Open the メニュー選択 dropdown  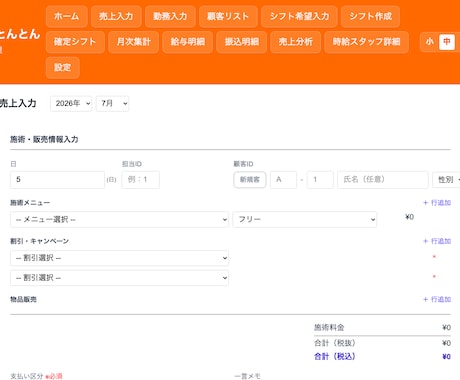click(x=119, y=220)
